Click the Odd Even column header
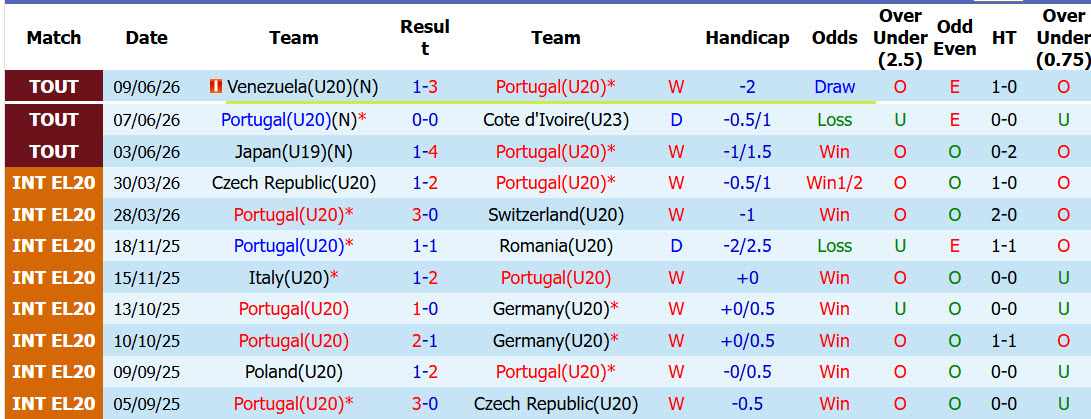The height and width of the screenshot is (419, 1091). (955, 38)
